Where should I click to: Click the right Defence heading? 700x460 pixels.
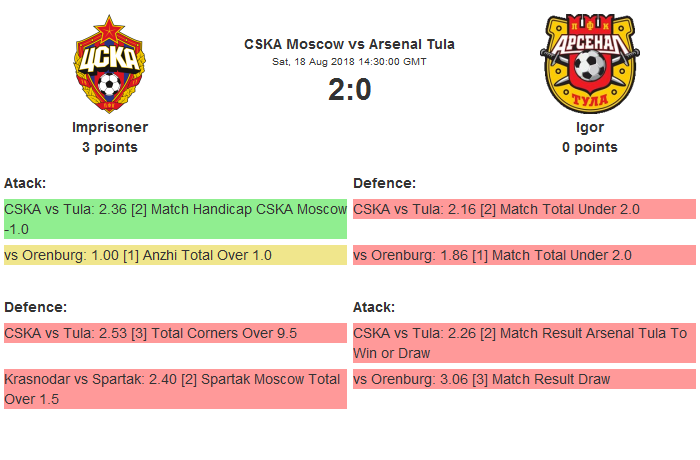tap(384, 183)
